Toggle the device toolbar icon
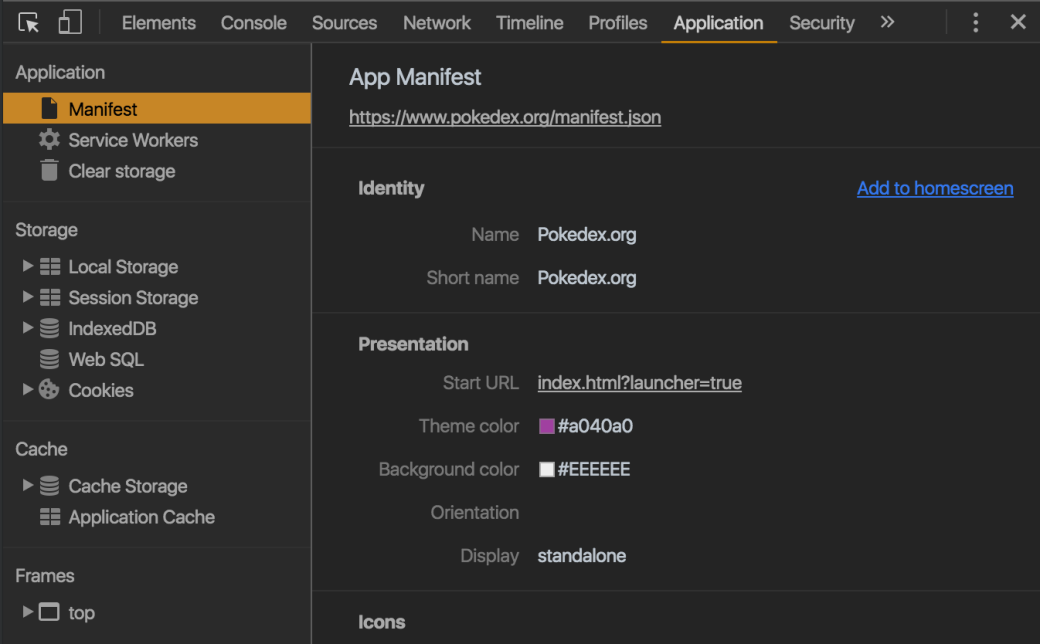The height and width of the screenshot is (644, 1040). 70,22
